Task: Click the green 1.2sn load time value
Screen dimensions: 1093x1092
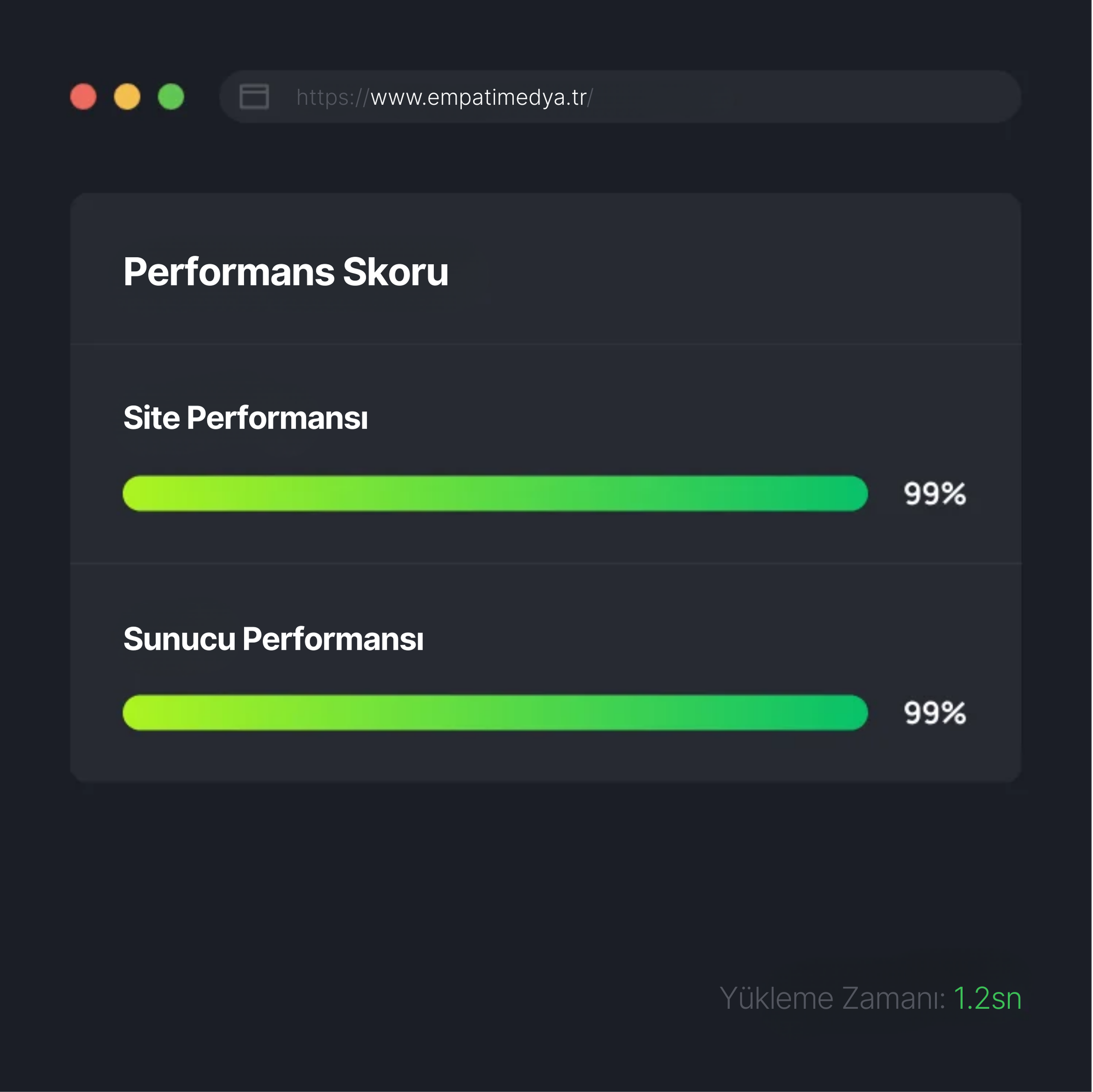Action: point(987,998)
